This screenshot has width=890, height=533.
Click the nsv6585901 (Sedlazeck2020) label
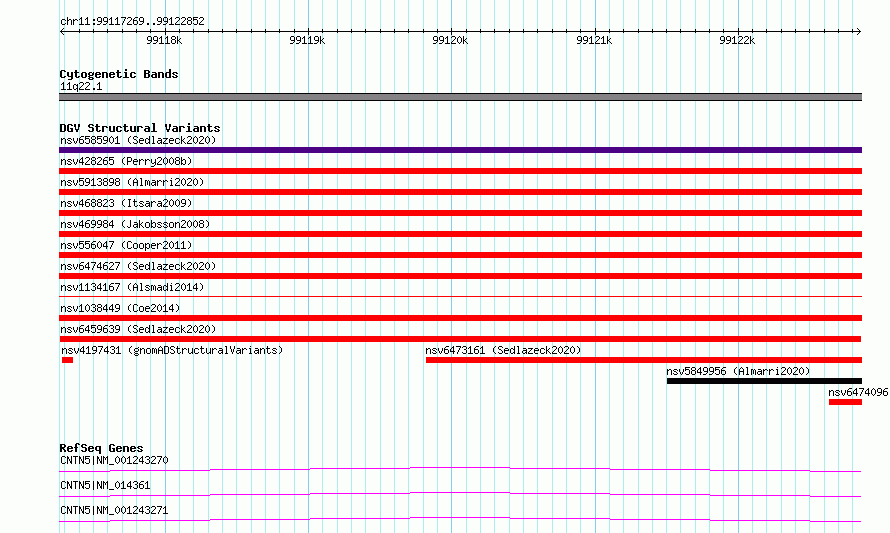pos(138,140)
